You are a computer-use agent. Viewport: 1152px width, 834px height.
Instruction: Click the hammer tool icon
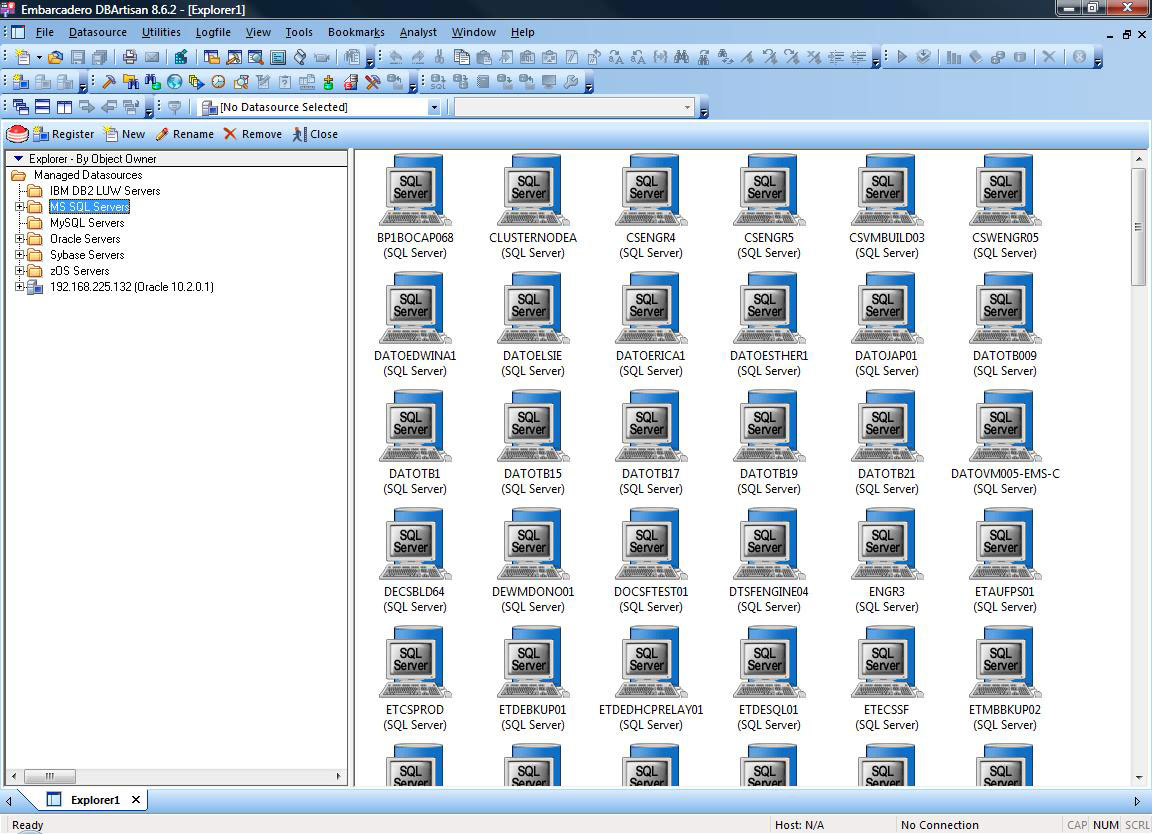(x=109, y=82)
